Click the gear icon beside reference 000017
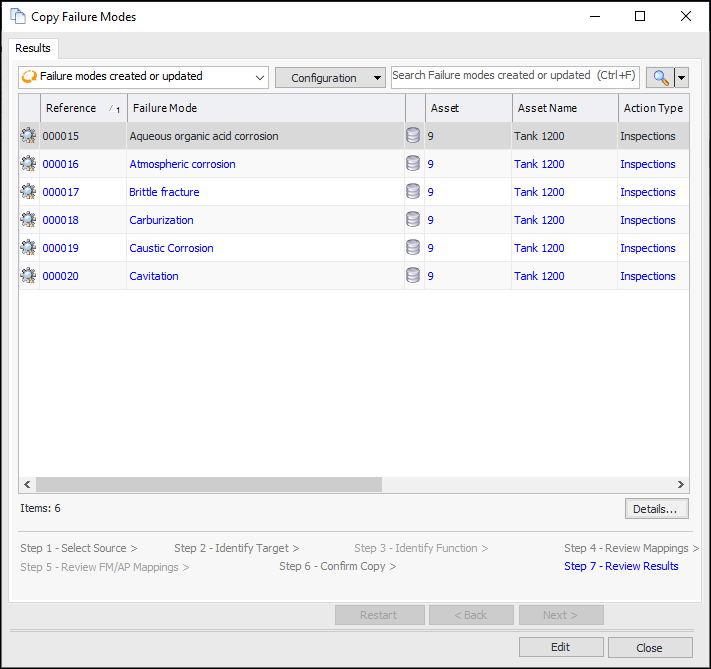Image resolution: width=711 pixels, height=669 pixels. 28,192
